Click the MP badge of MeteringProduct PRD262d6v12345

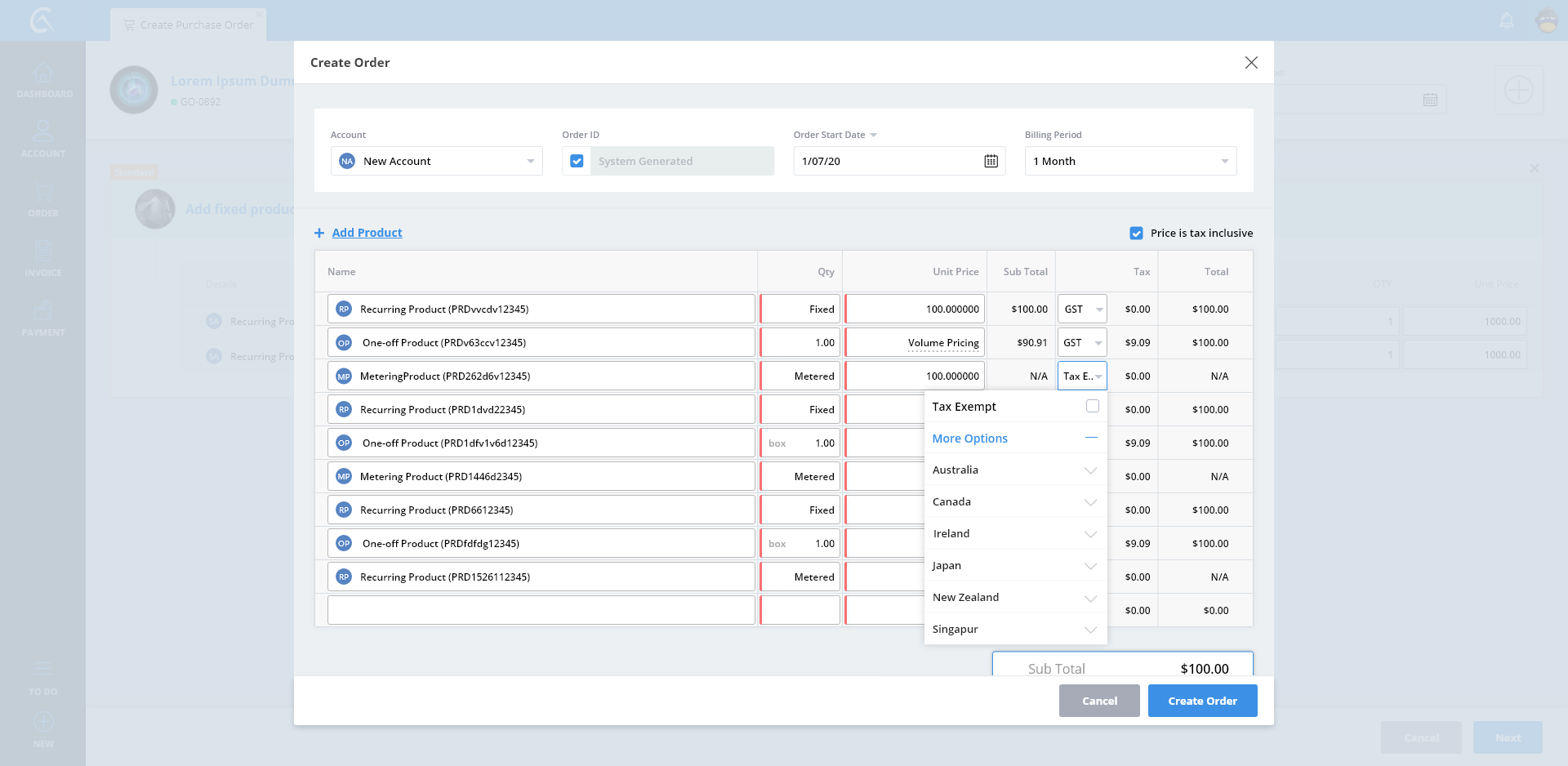[344, 376]
